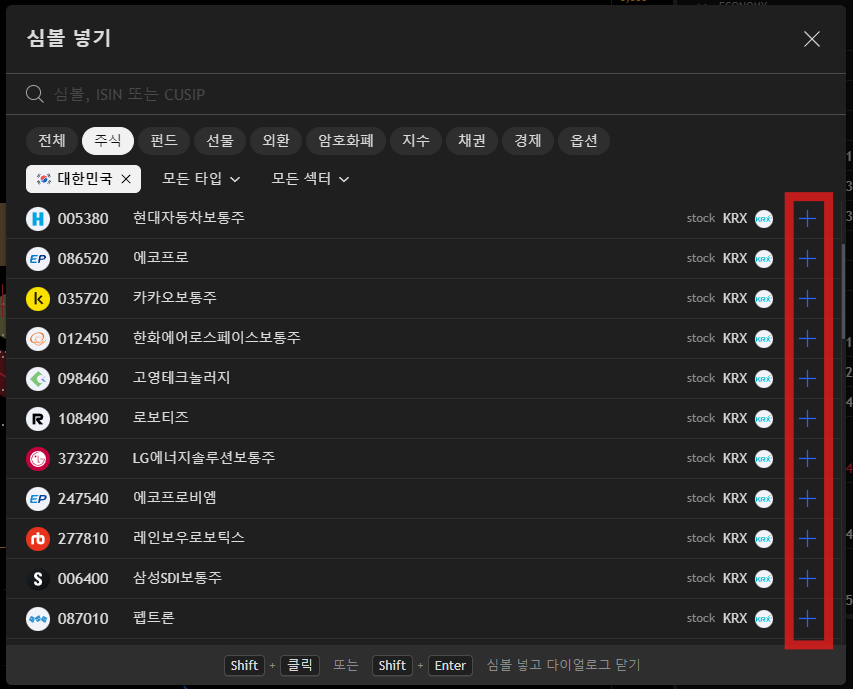This screenshot has width=853, height=689.
Task: Add 005380 현대자동차보통주 with its plus icon
Action: pyautogui.click(x=807, y=219)
